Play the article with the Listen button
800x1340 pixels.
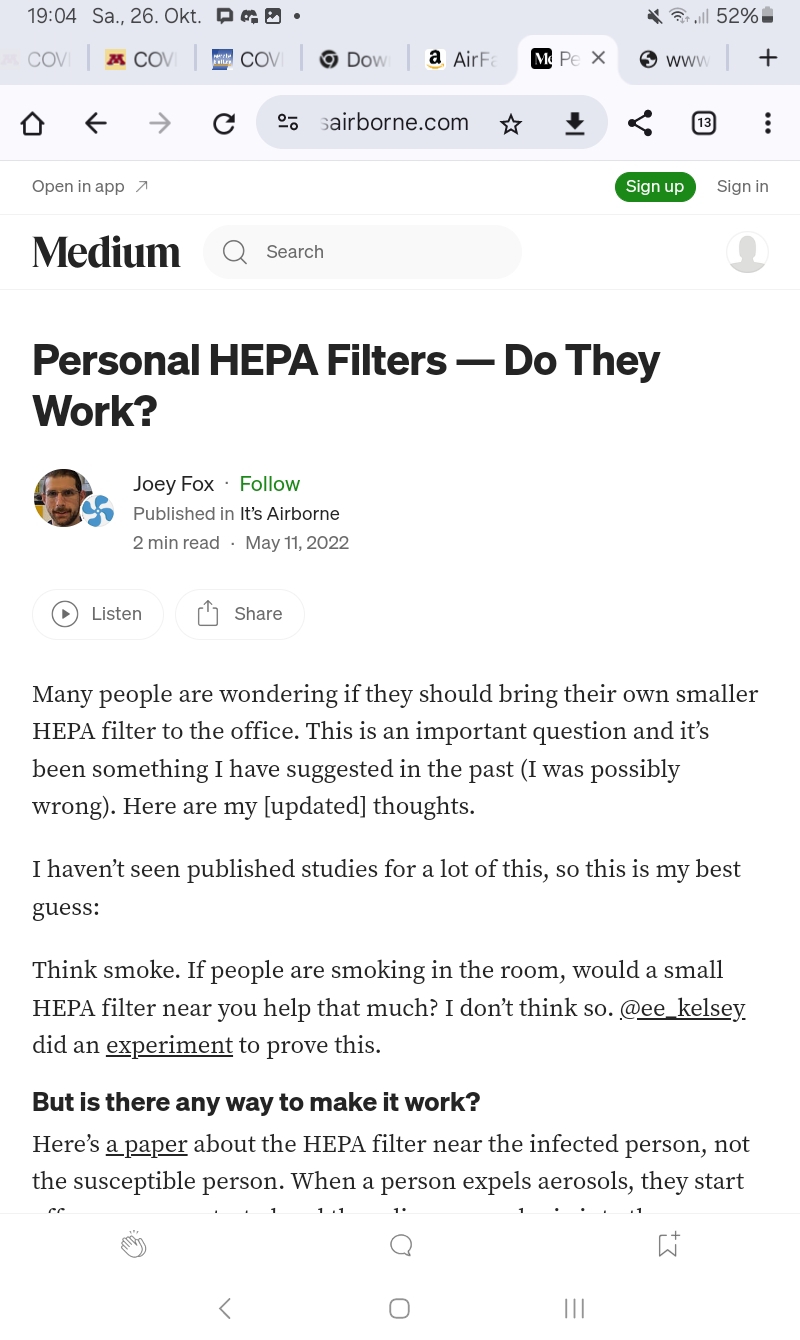pos(98,614)
